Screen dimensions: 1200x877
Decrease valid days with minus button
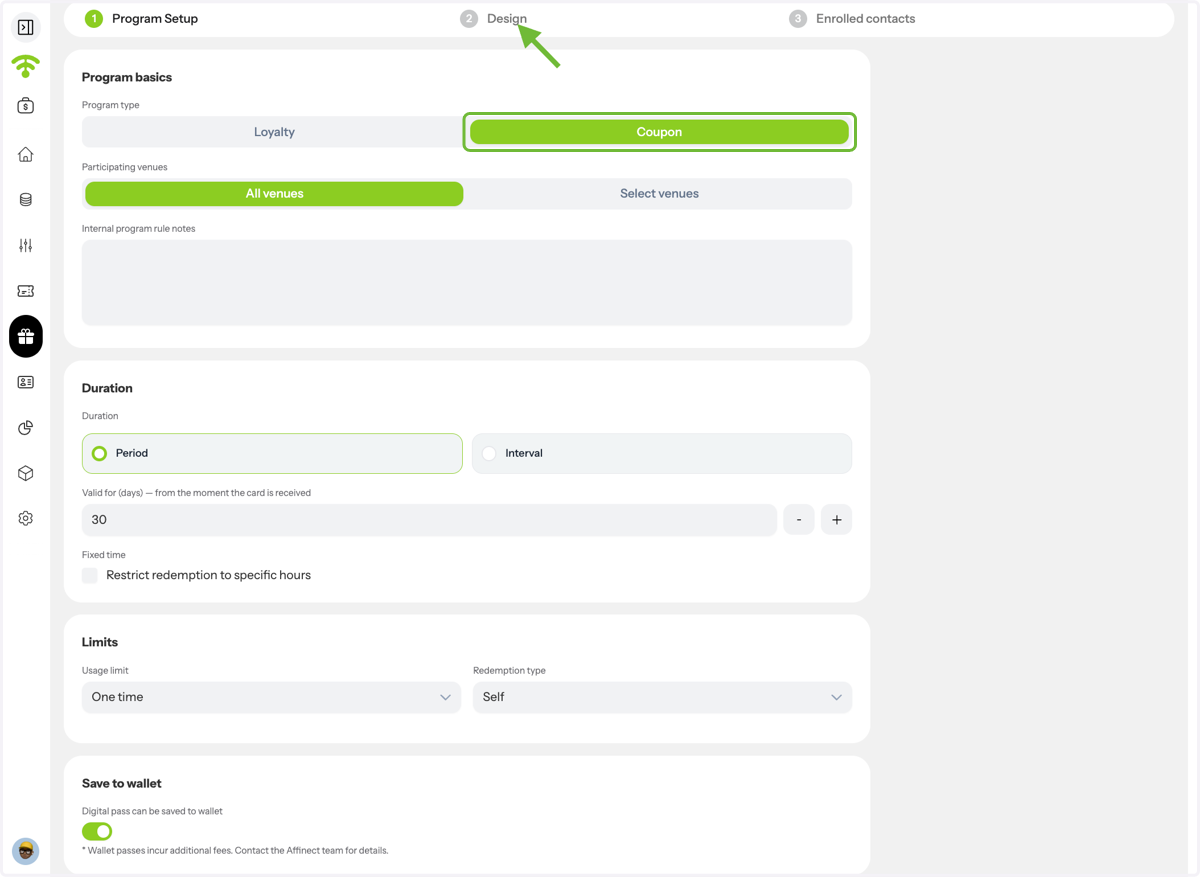point(799,520)
